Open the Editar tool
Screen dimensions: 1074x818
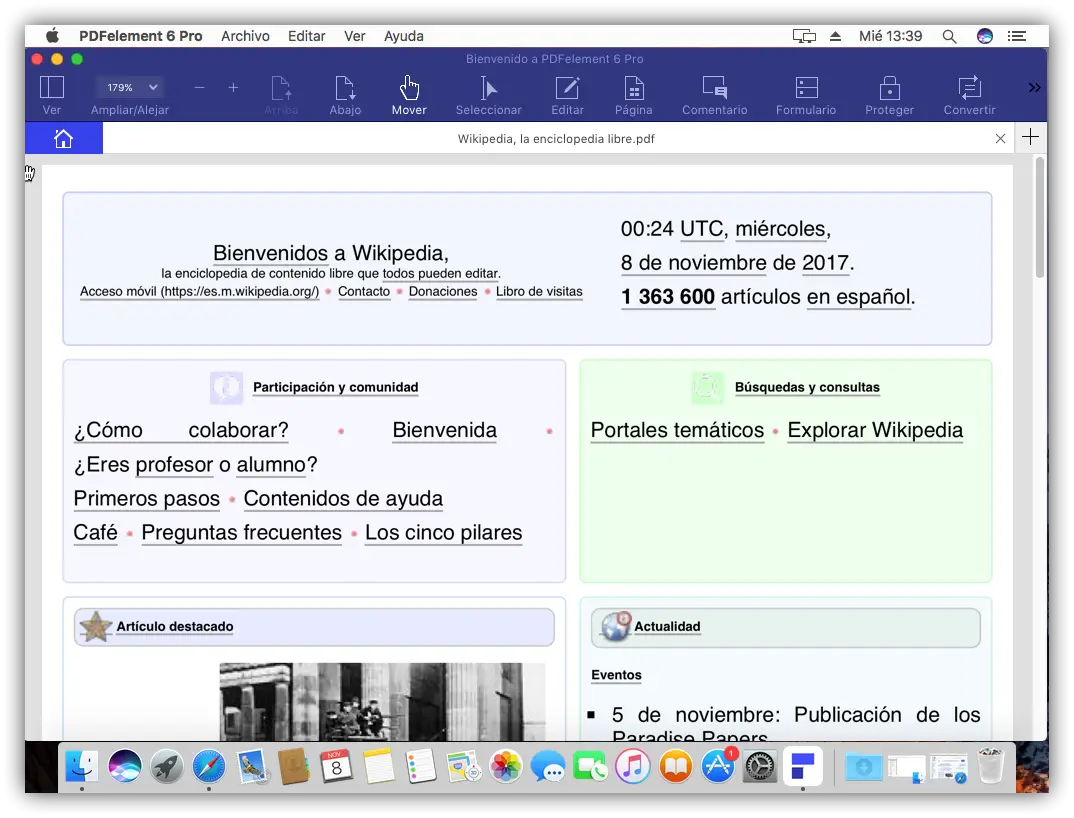click(567, 88)
